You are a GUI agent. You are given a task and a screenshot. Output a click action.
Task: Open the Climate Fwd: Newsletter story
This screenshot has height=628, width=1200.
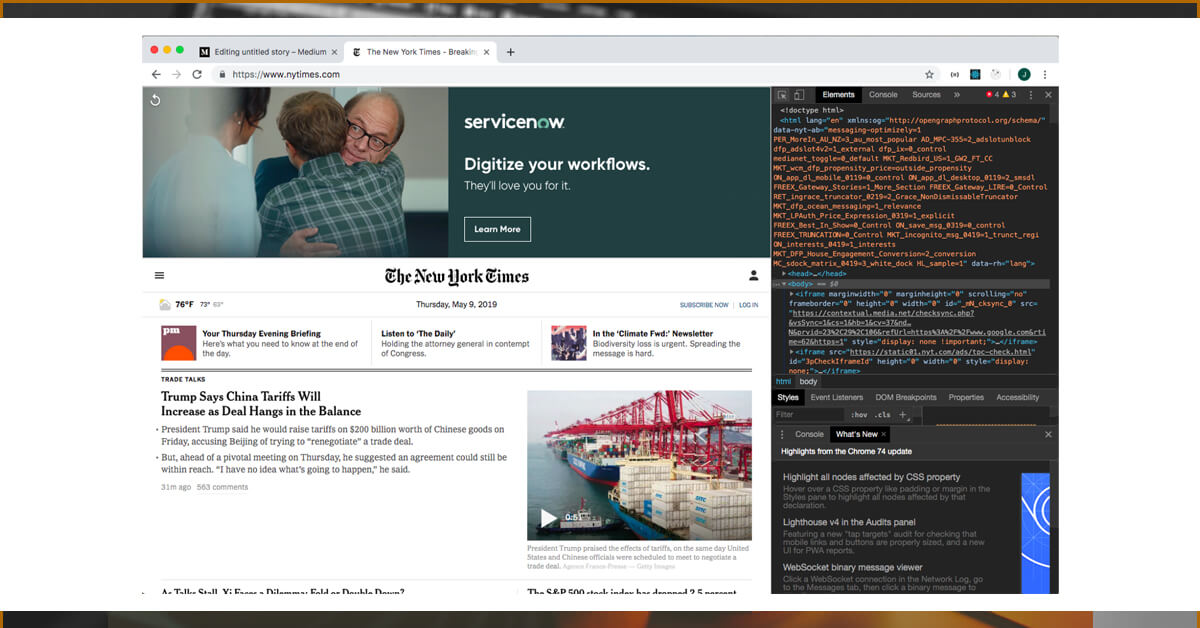(653, 334)
